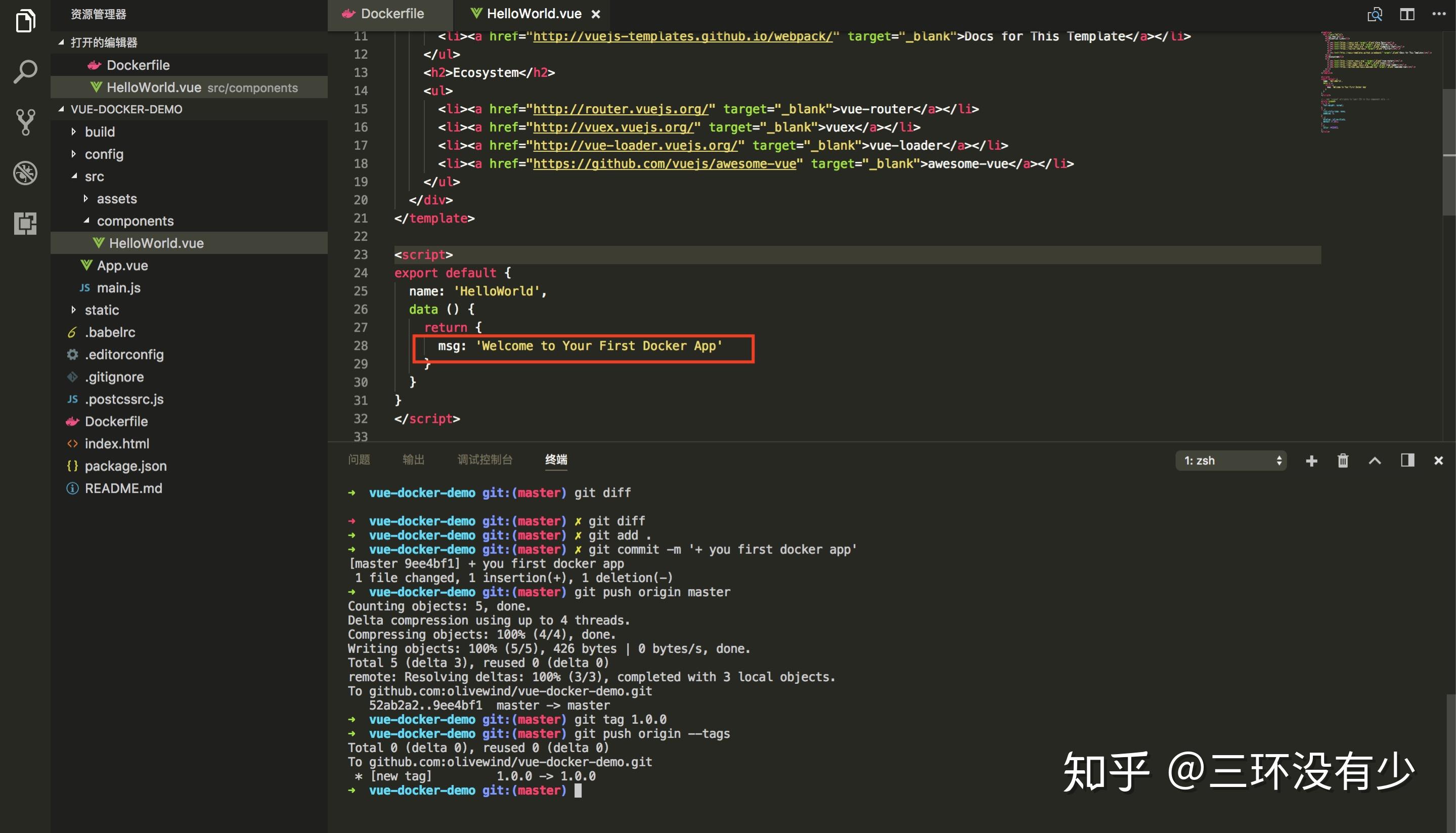1456x833 pixels.
Task: Open the Extensions view
Action: tap(25, 223)
